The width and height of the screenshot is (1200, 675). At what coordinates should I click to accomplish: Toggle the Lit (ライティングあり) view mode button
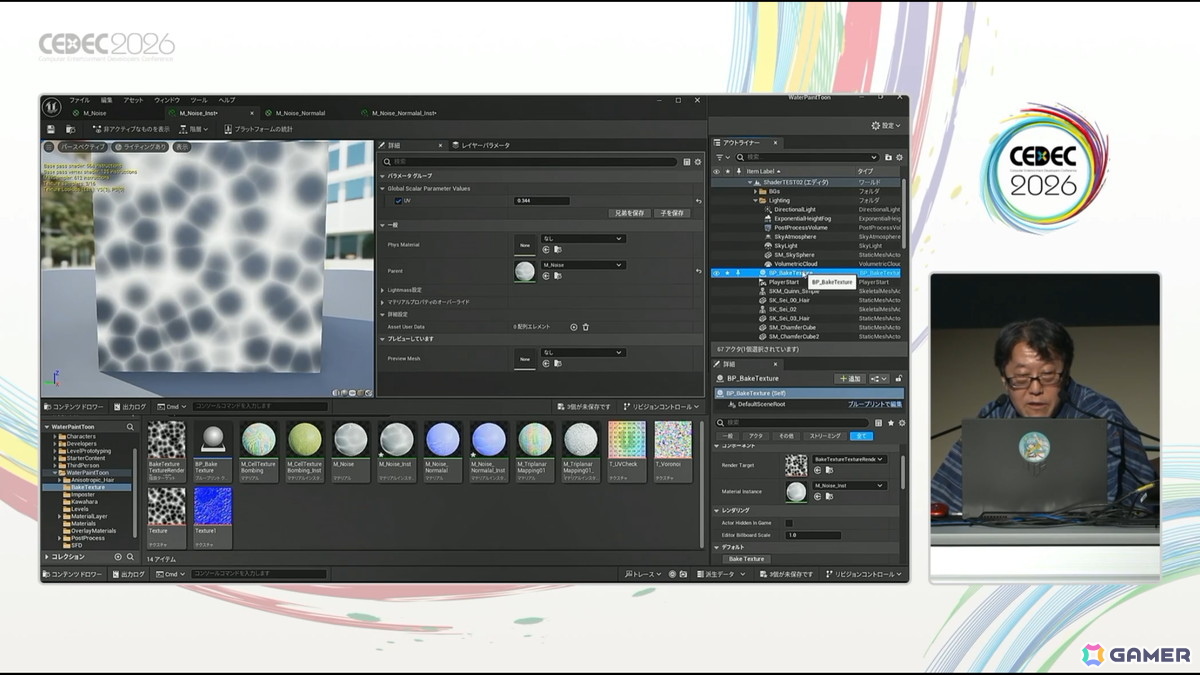(x=140, y=147)
